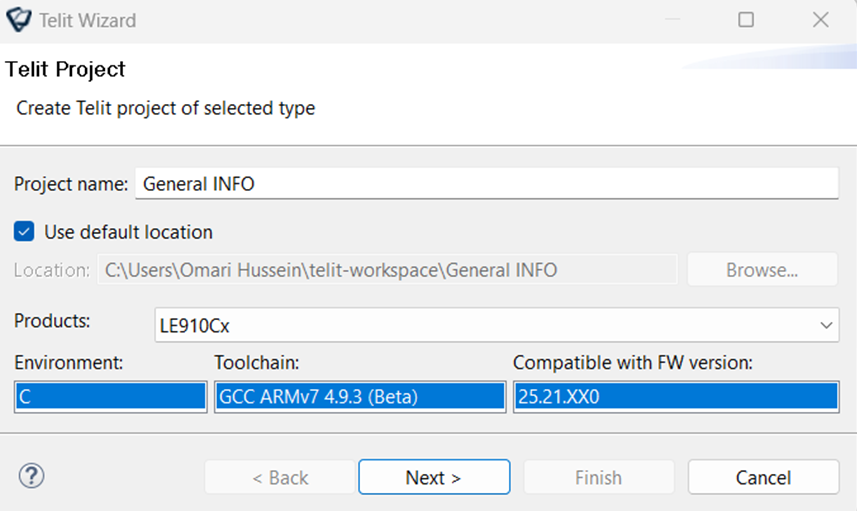Click the Location path field
Image resolution: width=857 pixels, height=511 pixels.
pyautogui.click(x=388, y=269)
